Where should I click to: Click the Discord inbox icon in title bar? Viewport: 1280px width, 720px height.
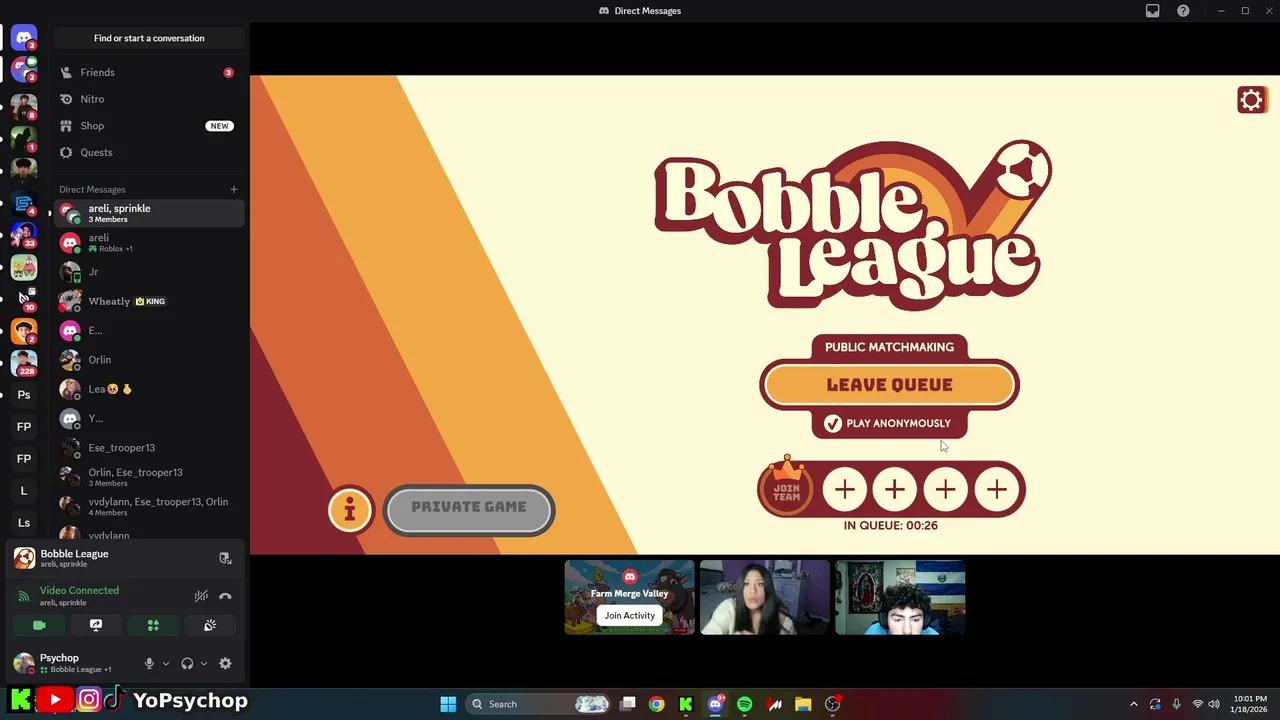(x=1152, y=11)
